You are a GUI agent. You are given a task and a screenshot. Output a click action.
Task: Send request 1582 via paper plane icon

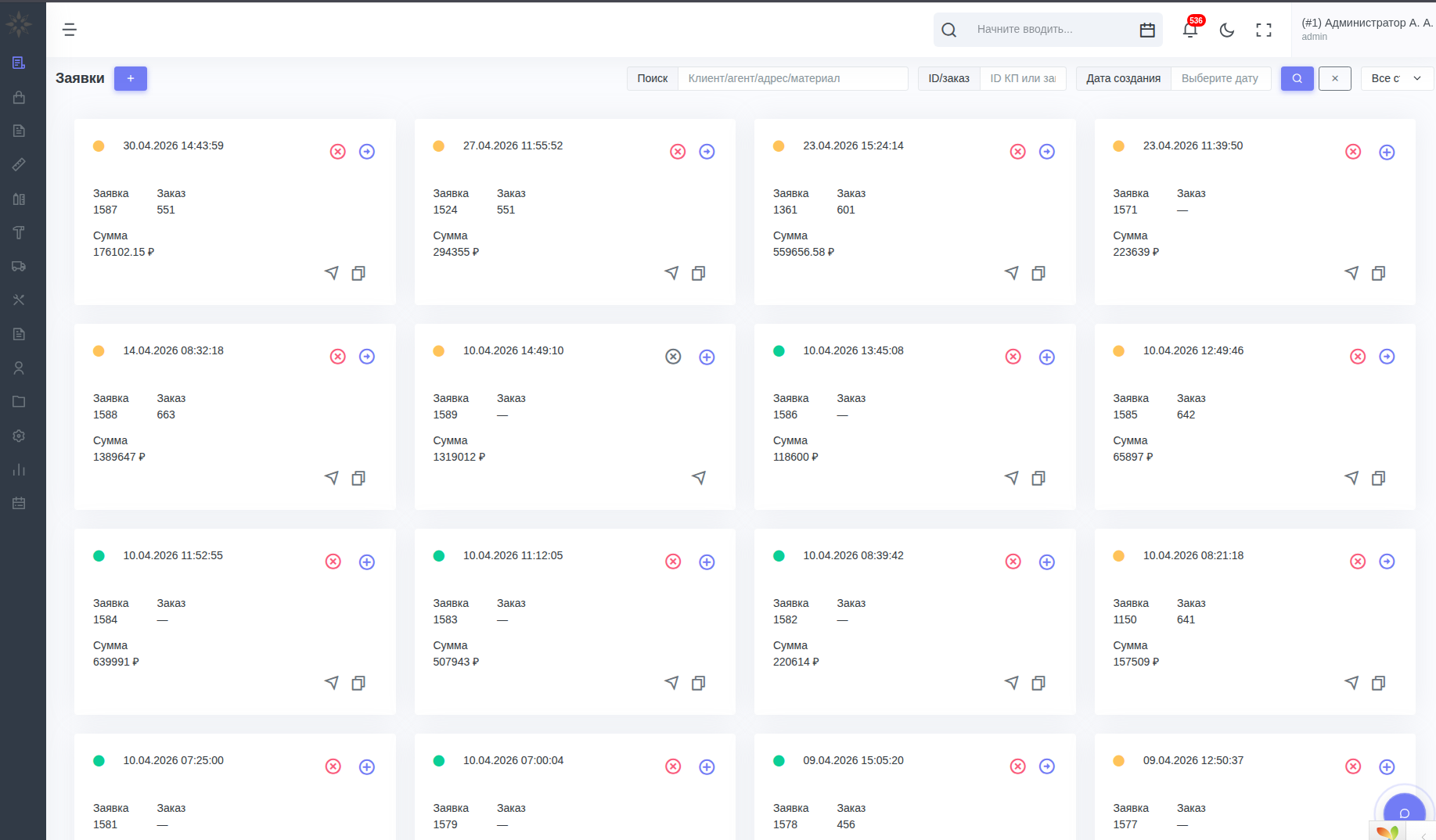[x=1012, y=683]
